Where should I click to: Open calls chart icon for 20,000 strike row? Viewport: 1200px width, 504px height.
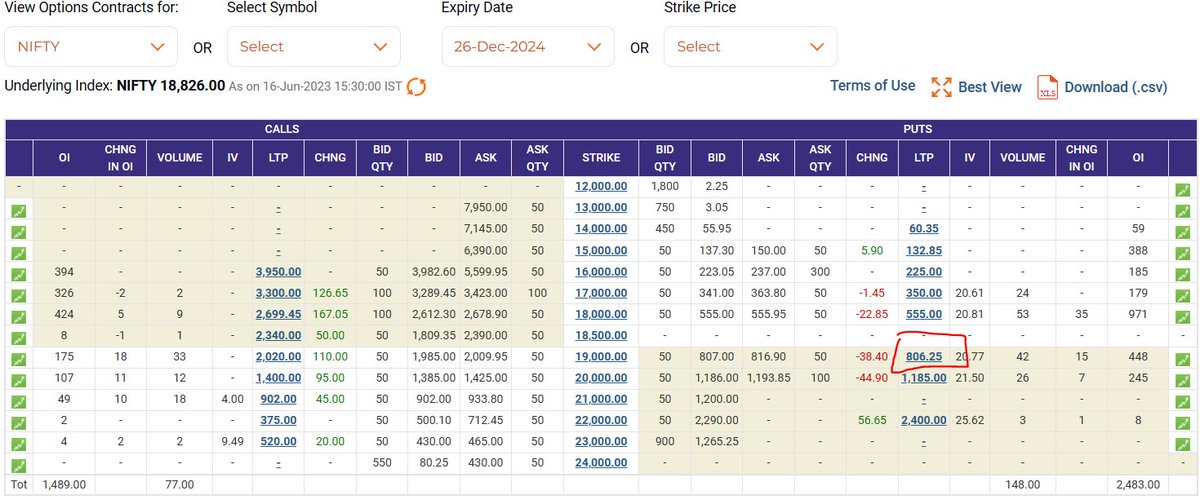click(18, 380)
